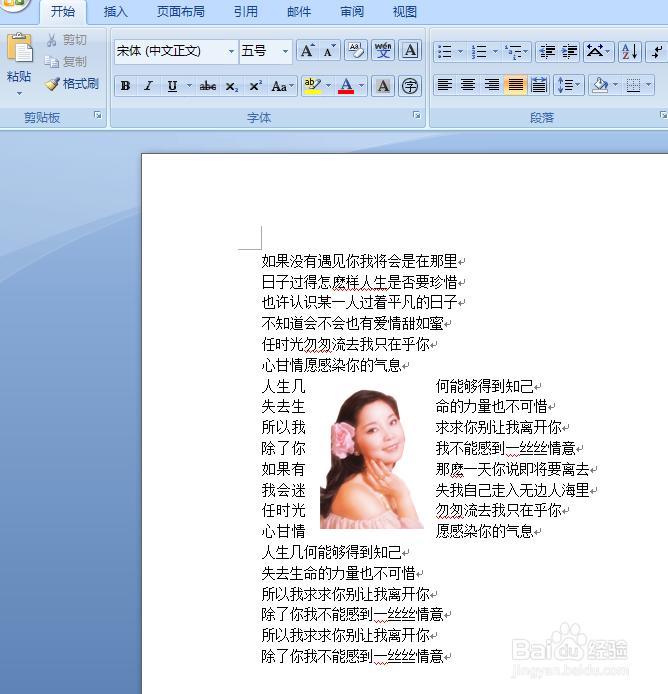The image size is (668, 694).
Task: Click the Grow Font icon
Action: [x=307, y=51]
